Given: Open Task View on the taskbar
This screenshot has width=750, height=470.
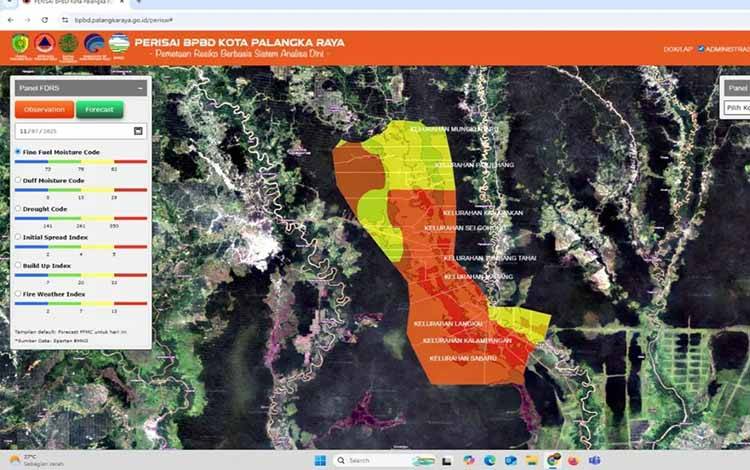Looking at the screenshot, I should [446, 460].
